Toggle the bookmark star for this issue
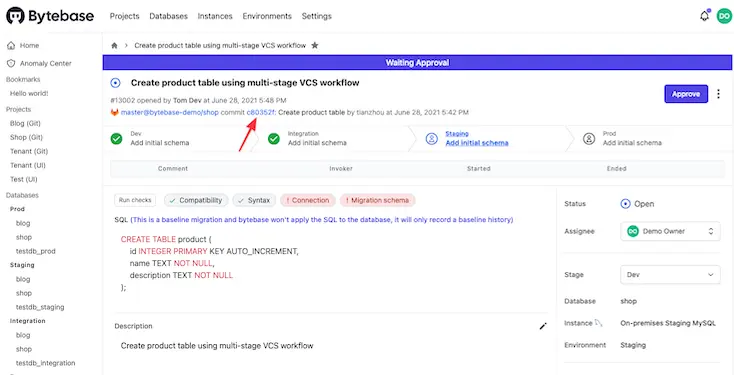Screen dimensions: 734x375 315,45
